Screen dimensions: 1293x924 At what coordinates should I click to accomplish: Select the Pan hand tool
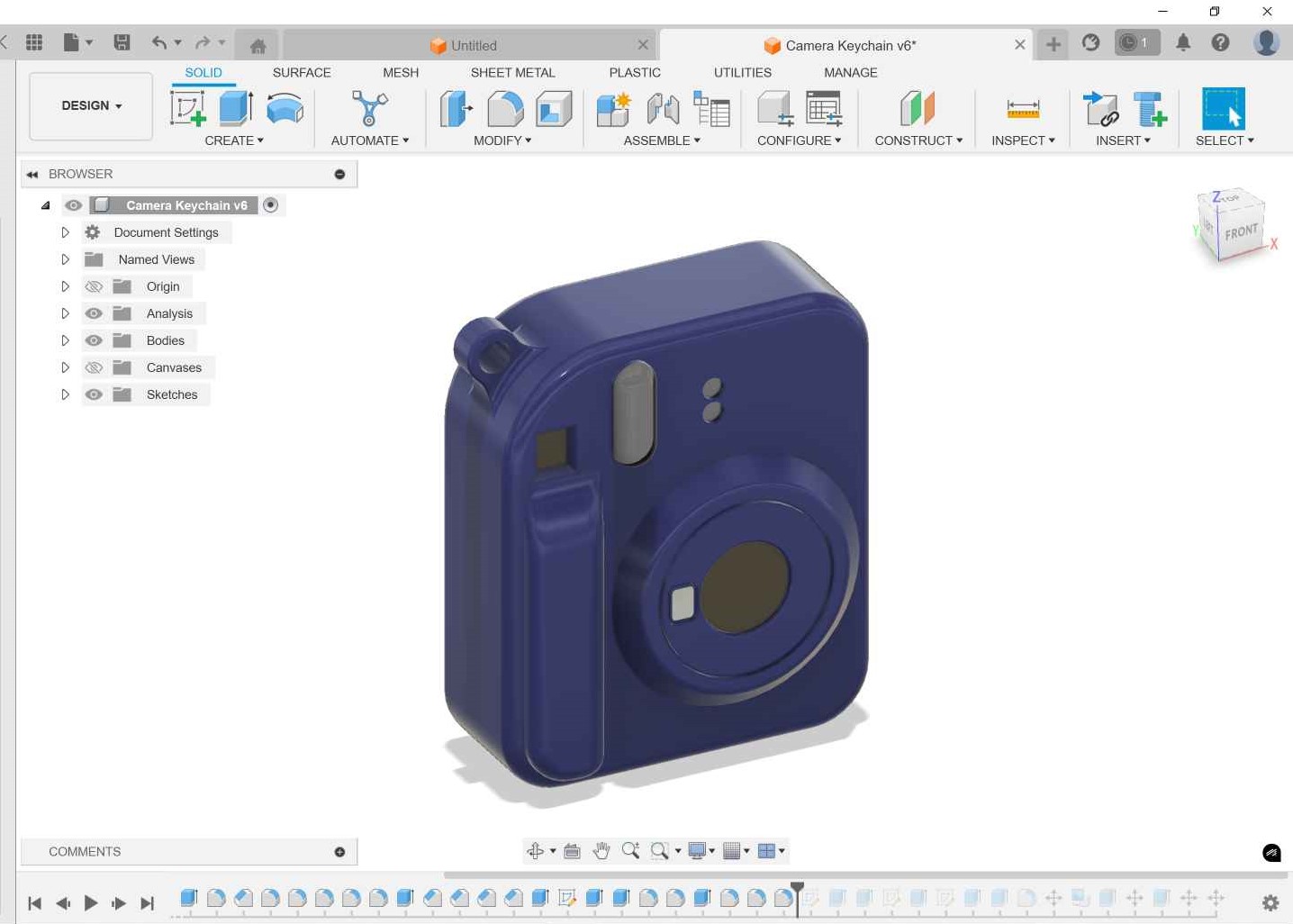601,851
